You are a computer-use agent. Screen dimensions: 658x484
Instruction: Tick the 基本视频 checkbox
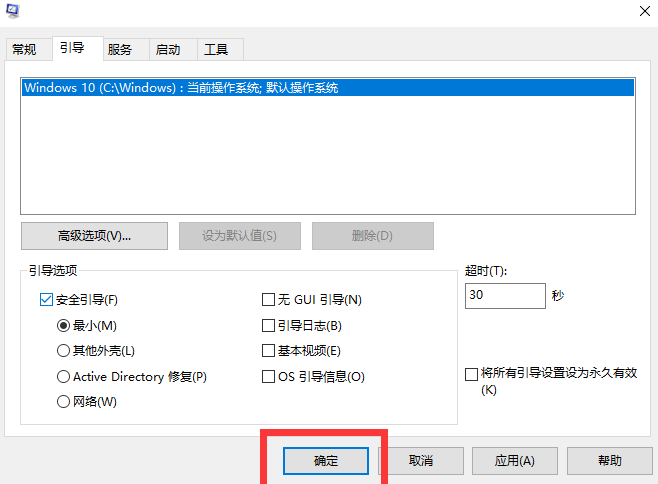268,351
